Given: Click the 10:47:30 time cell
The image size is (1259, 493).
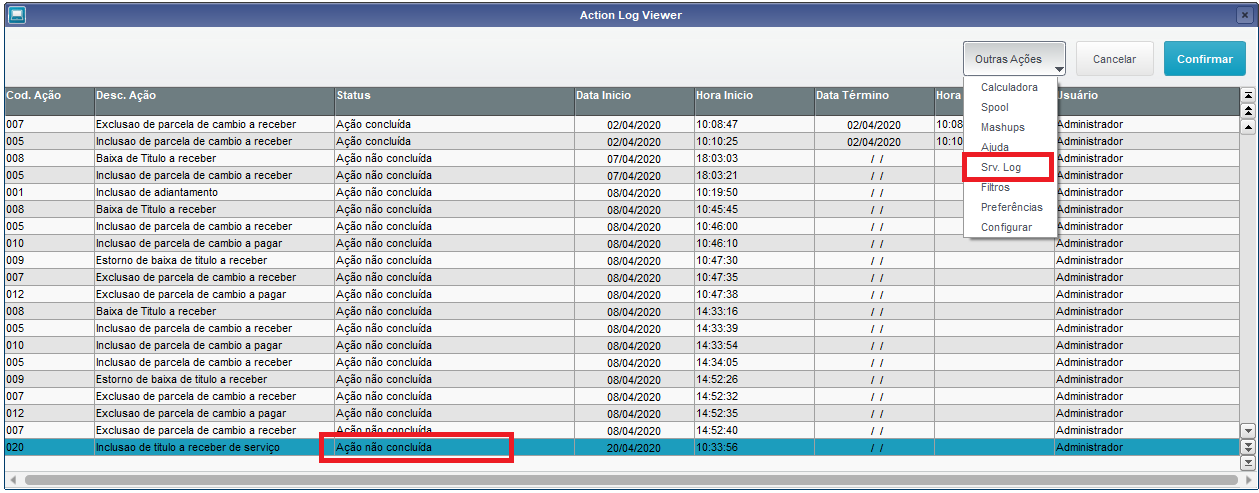Looking at the screenshot, I should pos(754,260).
